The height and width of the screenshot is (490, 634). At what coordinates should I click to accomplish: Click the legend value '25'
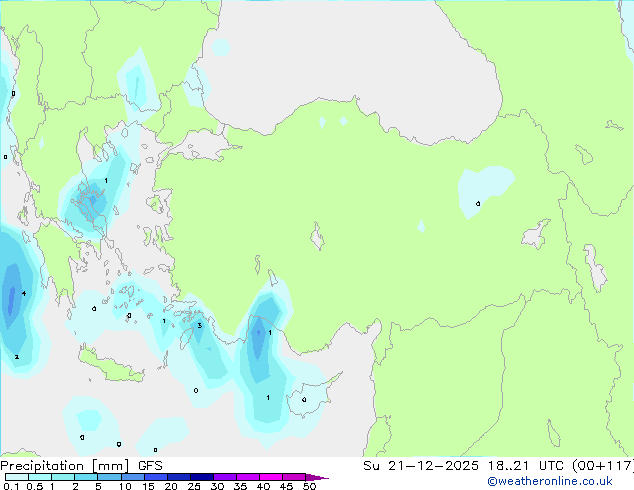tap(194, 486)
